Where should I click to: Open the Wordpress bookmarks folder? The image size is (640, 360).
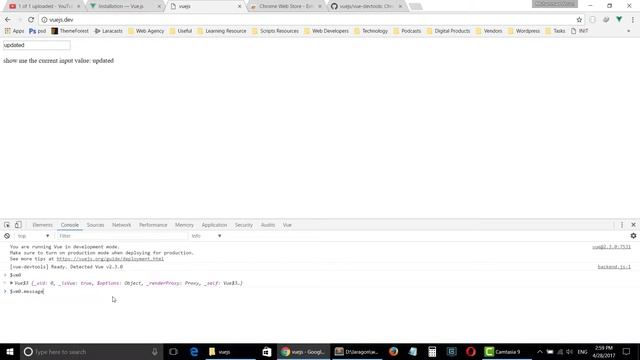(x=524, y=31)
